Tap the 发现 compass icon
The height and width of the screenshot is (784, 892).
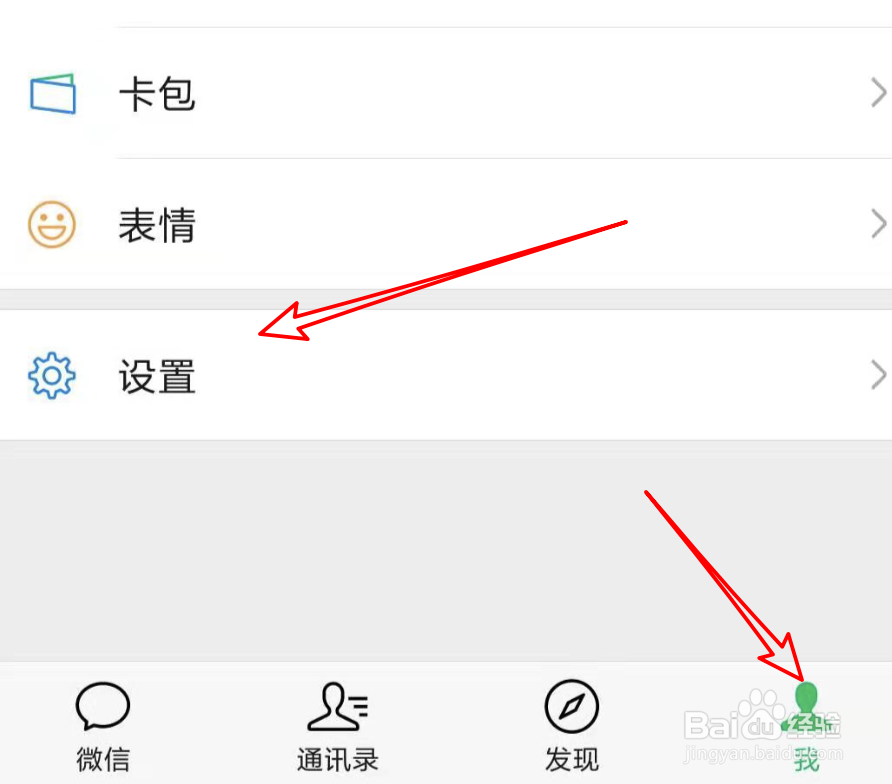point(572,706)
